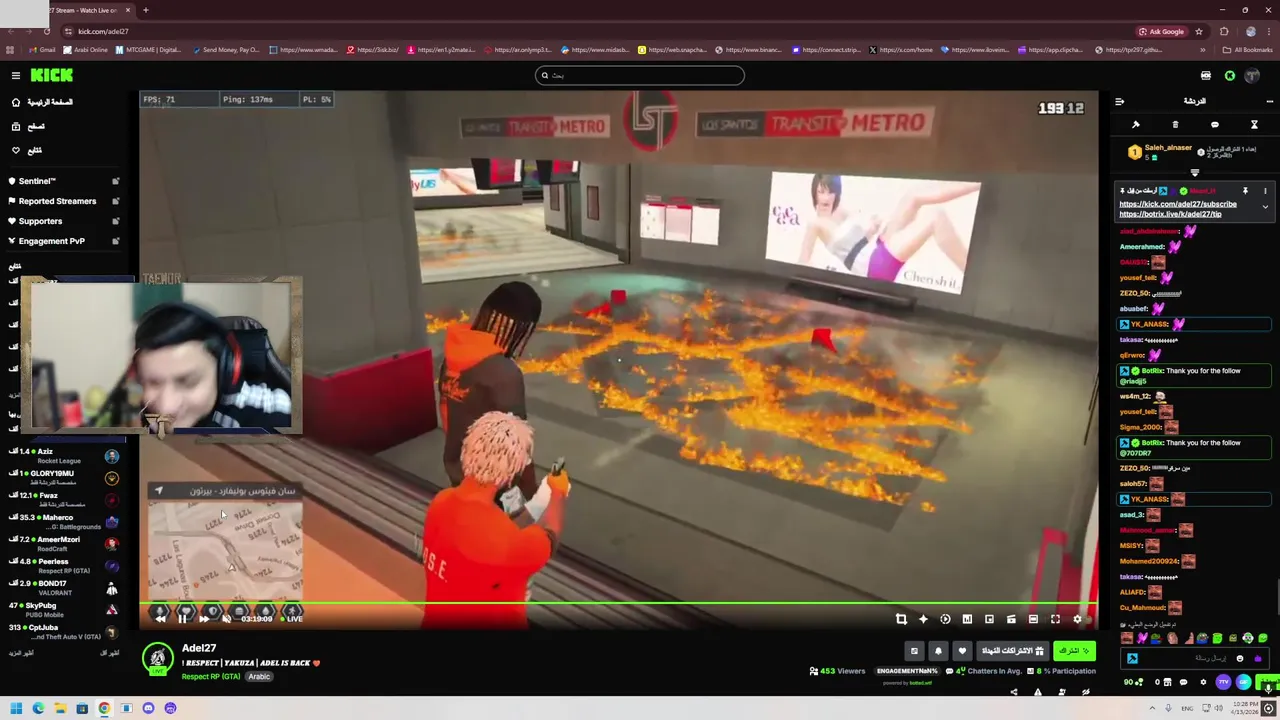The image size is (1280, 720).
Task: Collapse the pinned message with chevron
Action: pos(1265,208)
